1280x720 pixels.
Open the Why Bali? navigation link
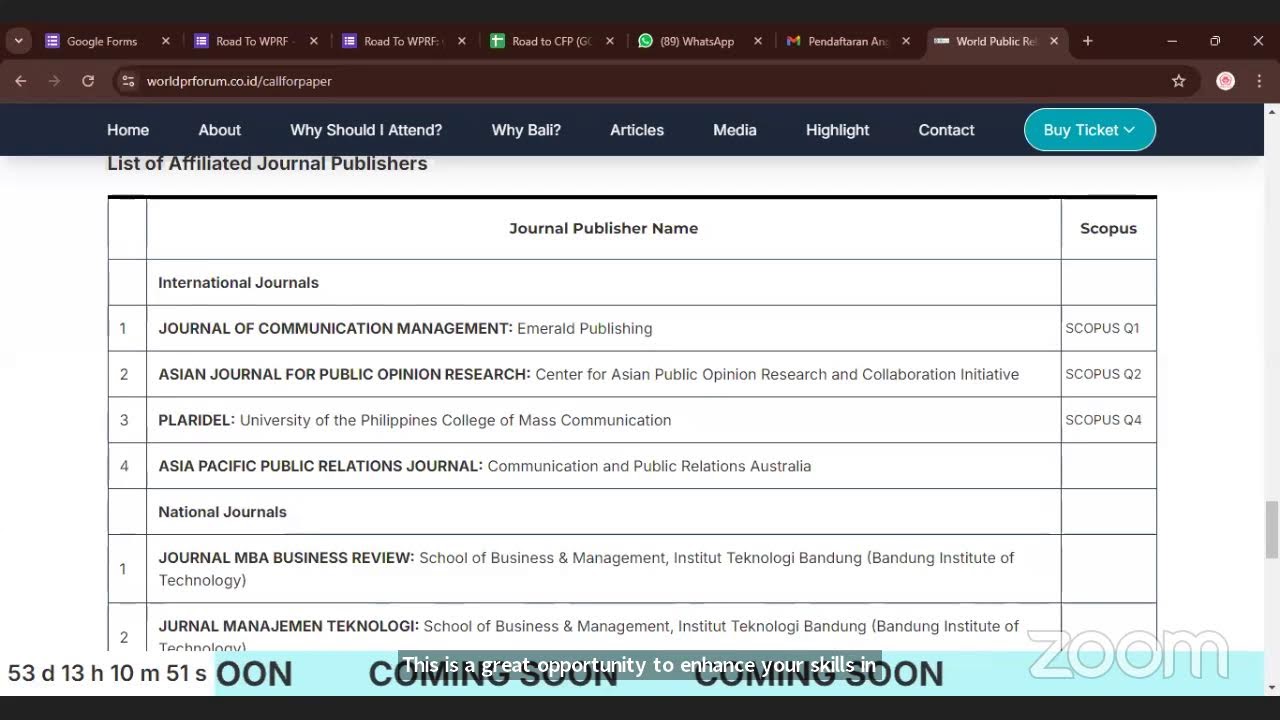click(526, 130)
